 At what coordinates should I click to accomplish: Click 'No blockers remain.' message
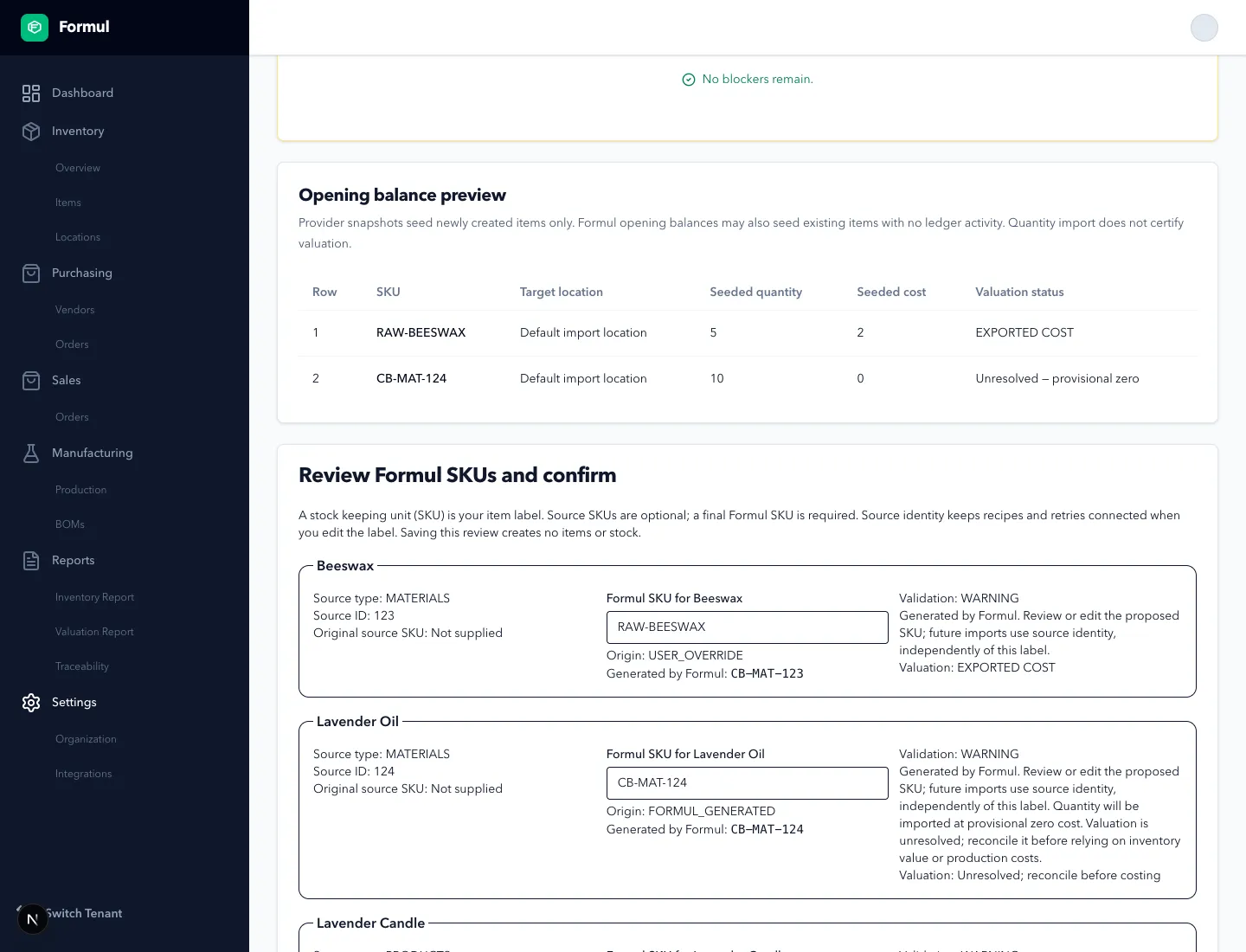click(x=758, y=80)
